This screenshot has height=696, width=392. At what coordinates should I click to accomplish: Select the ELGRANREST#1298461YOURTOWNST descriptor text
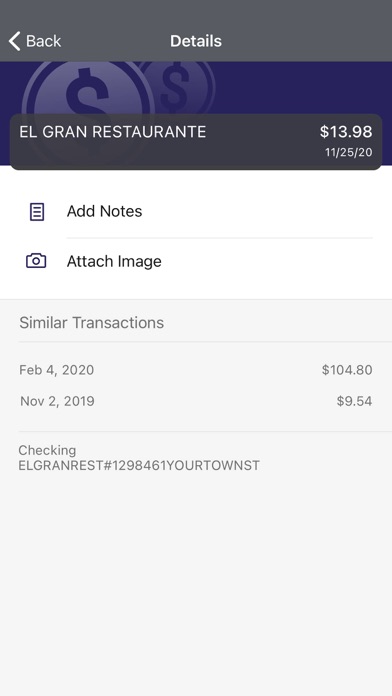pos(139,466)
